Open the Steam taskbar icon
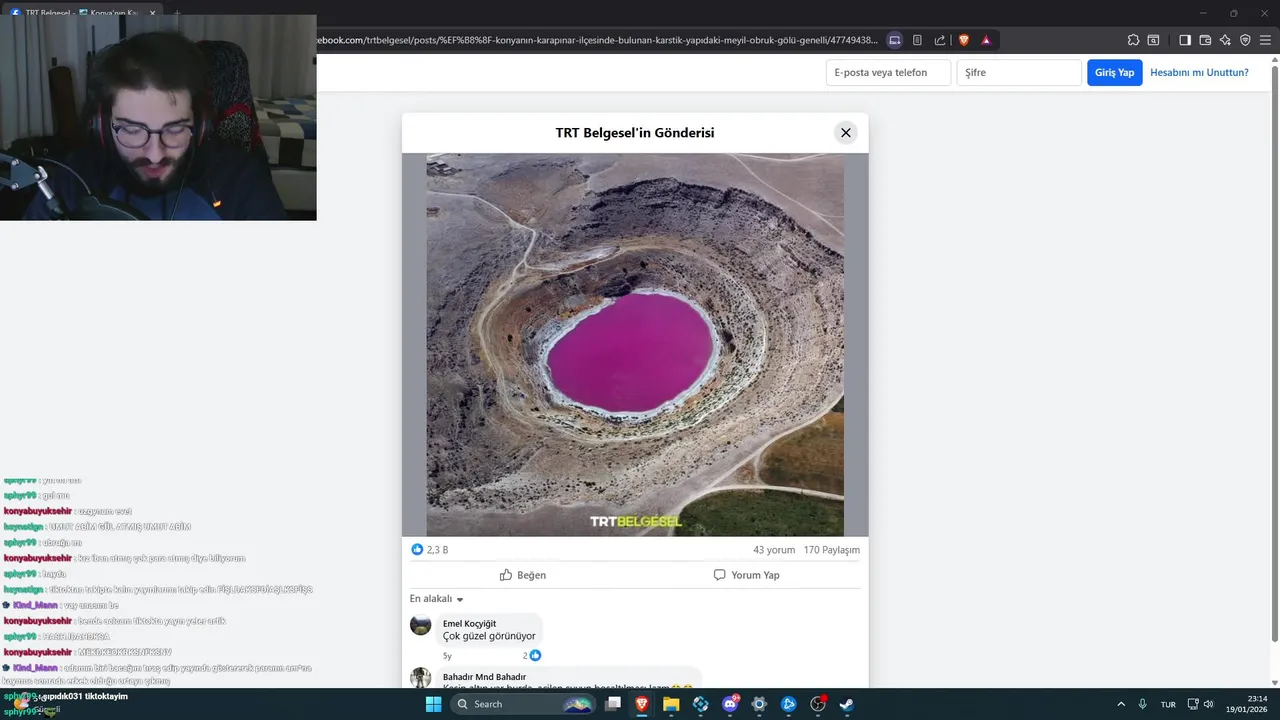Image resolution: width=1280 pixels, height=720 pixels. point(847,704)
